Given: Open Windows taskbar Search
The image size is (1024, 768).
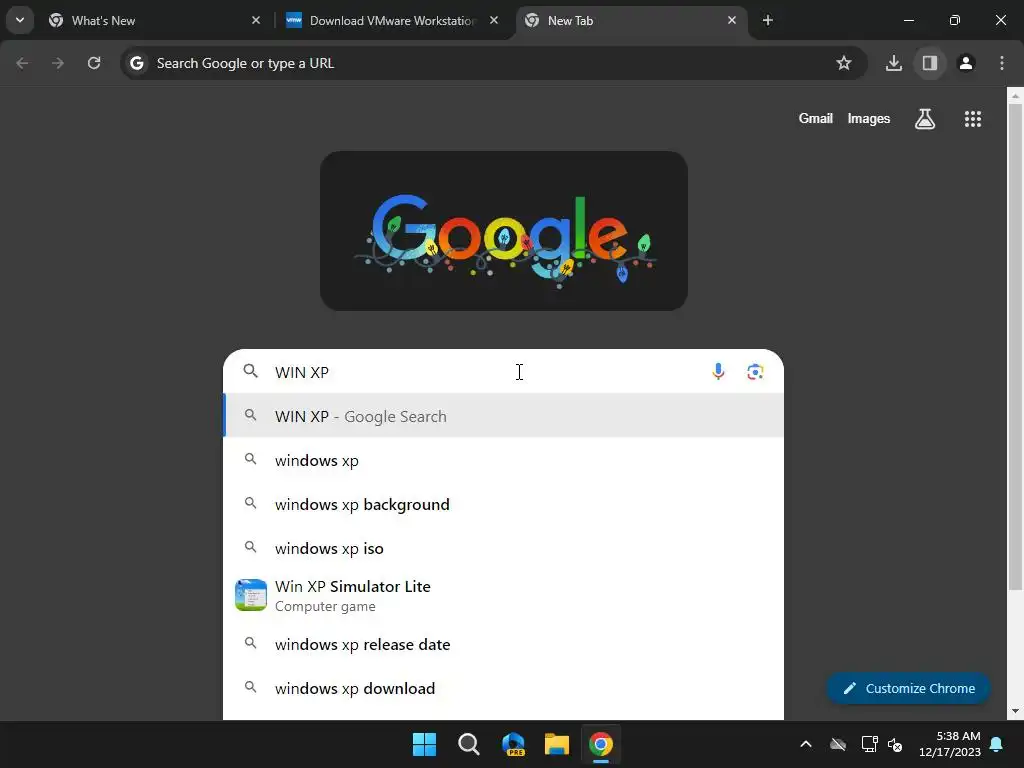Looking at the screenshot, I should pos(468,744).
